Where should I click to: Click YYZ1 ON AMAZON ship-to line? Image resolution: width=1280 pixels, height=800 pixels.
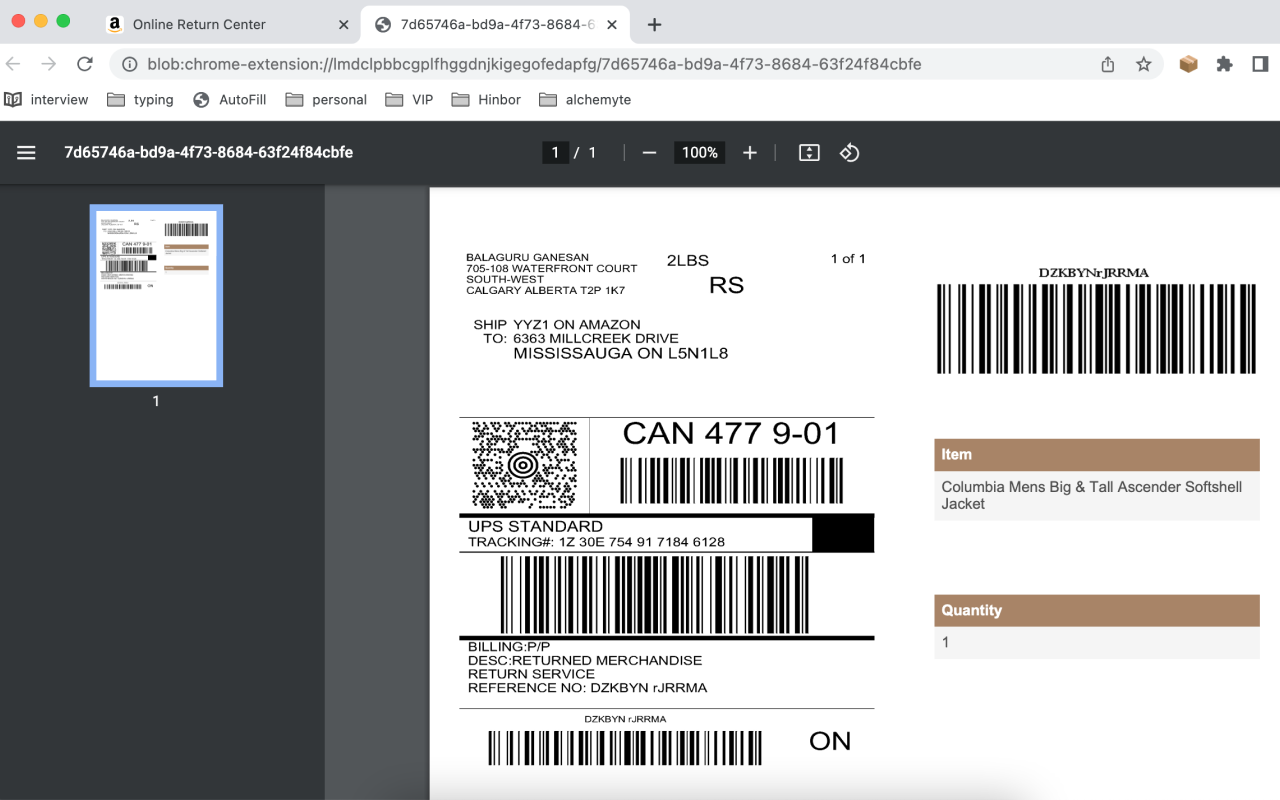pos(577,325)
